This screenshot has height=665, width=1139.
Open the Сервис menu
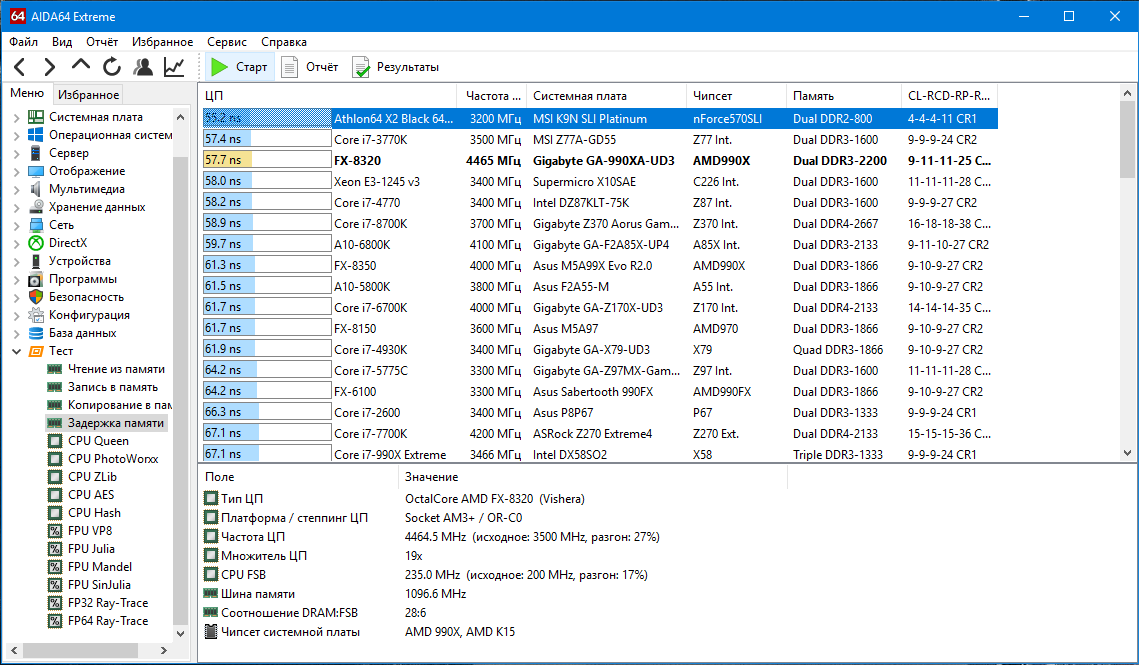(227, 42)
